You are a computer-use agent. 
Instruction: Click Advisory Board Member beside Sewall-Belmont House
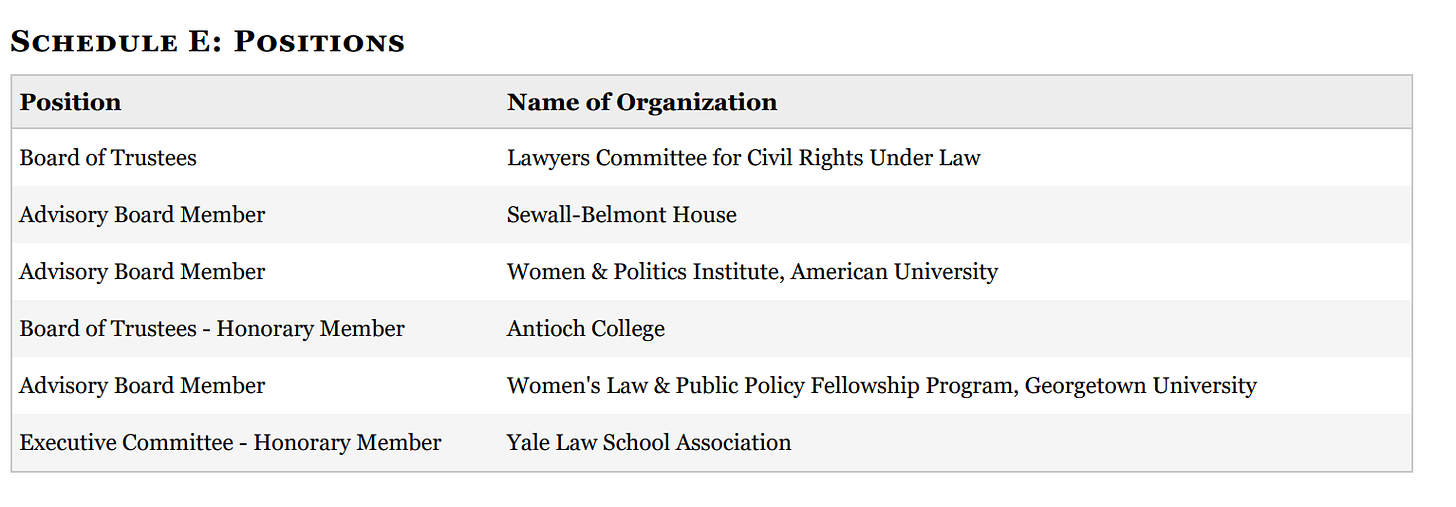pos(142,215)
